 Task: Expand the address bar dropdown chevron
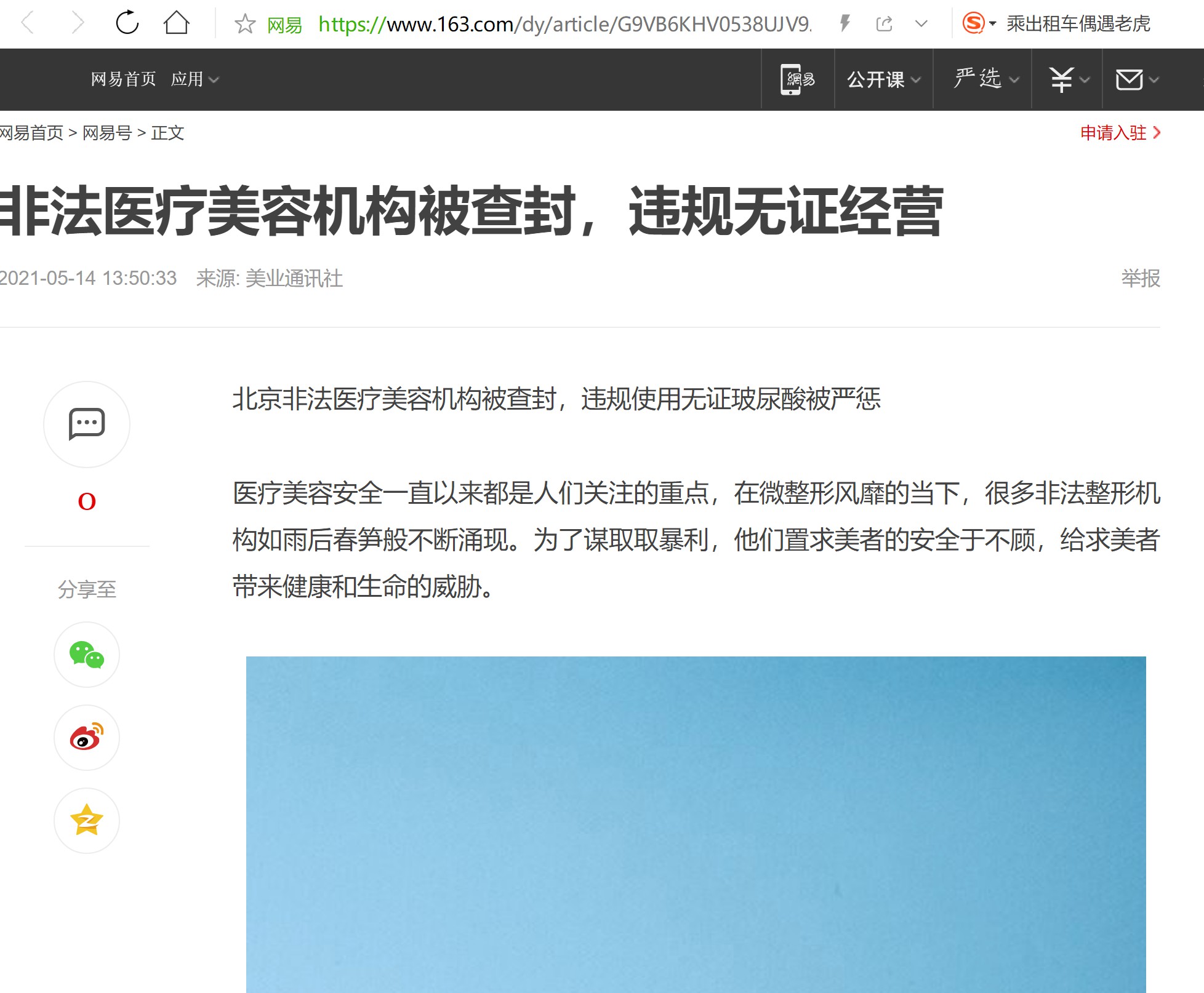pyautogui.click(x=921, y=24)
